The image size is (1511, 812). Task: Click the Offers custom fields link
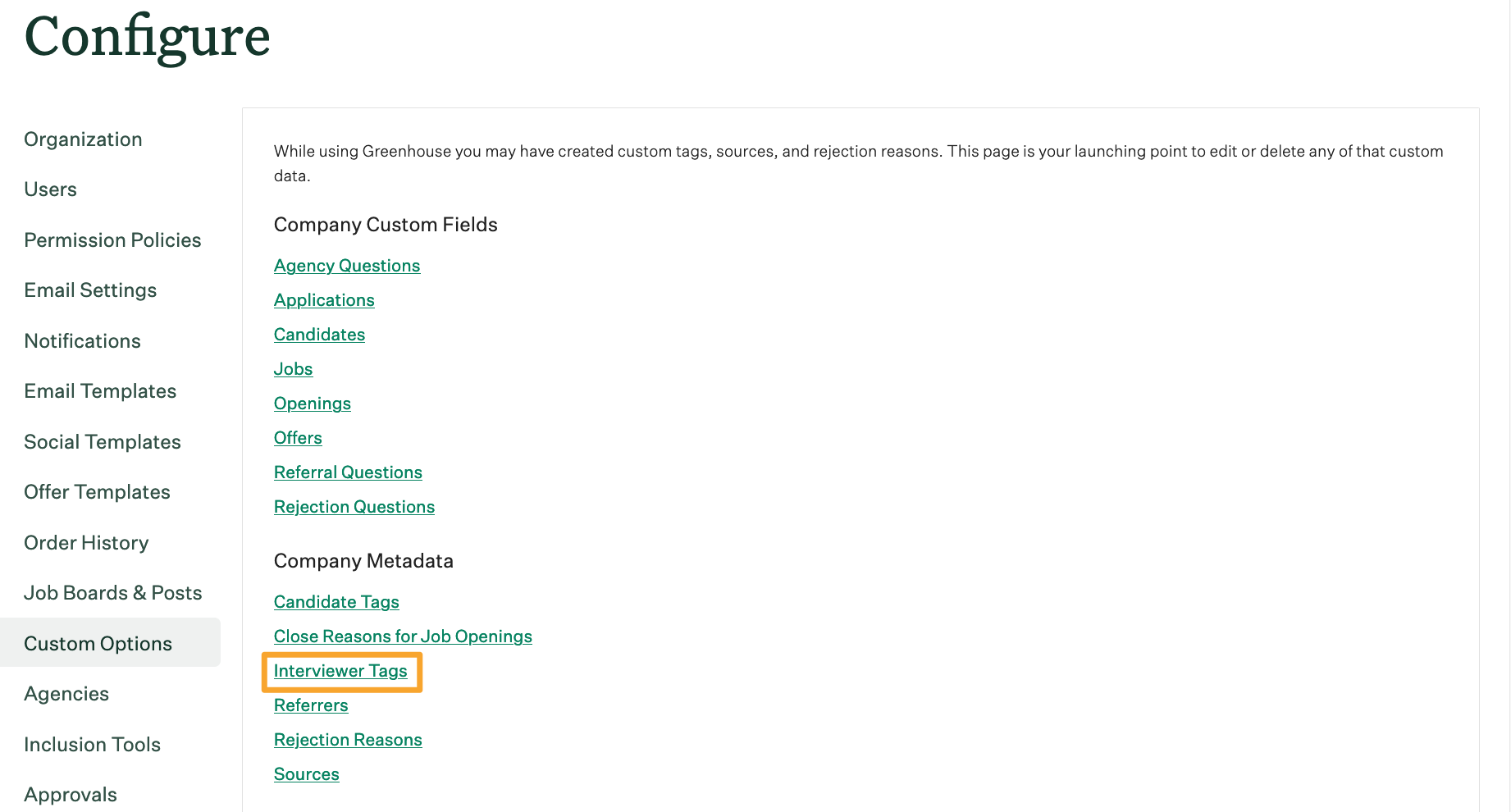click(298, 438)
